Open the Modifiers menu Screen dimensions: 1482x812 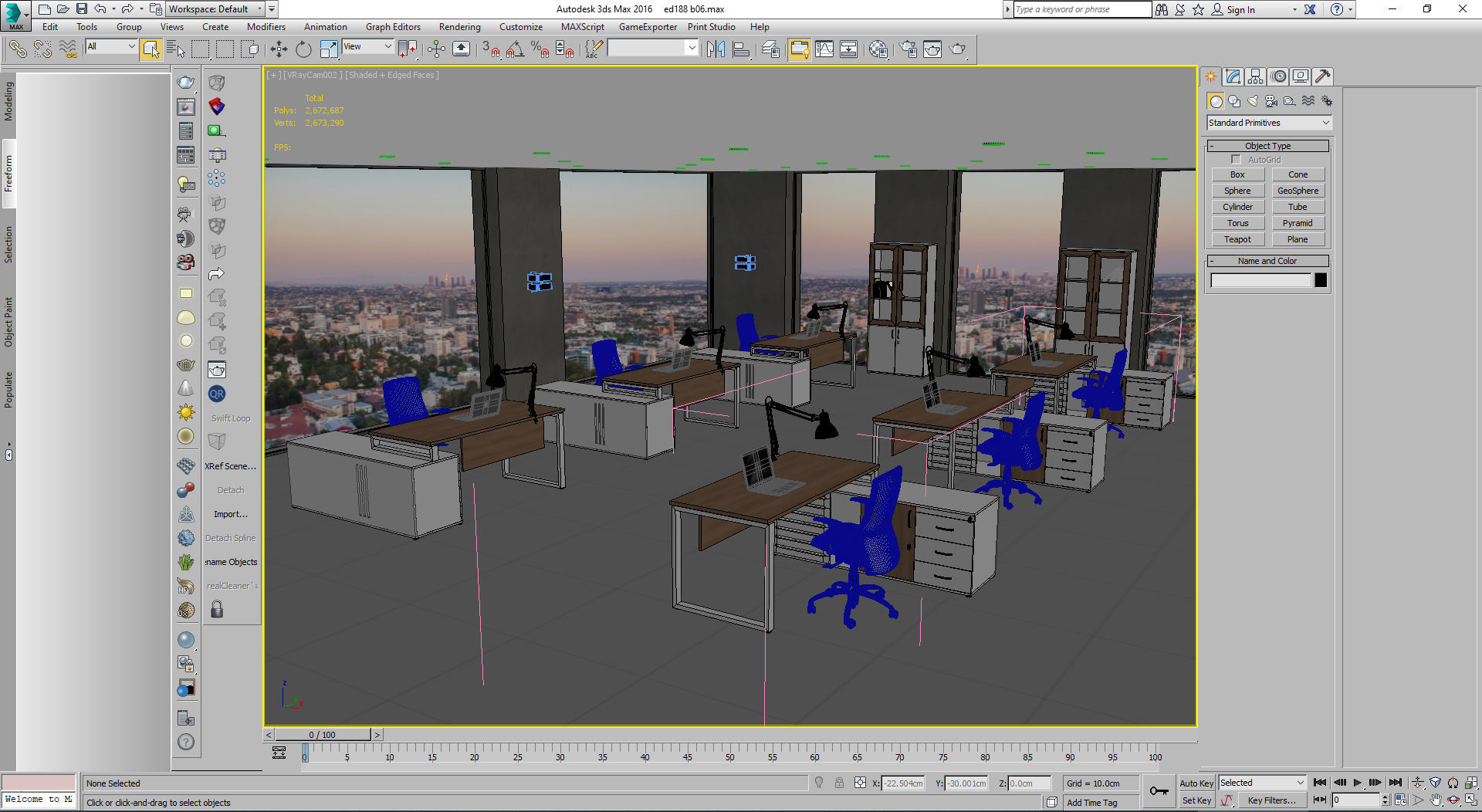pyautogui.click(x=266, y=27)
